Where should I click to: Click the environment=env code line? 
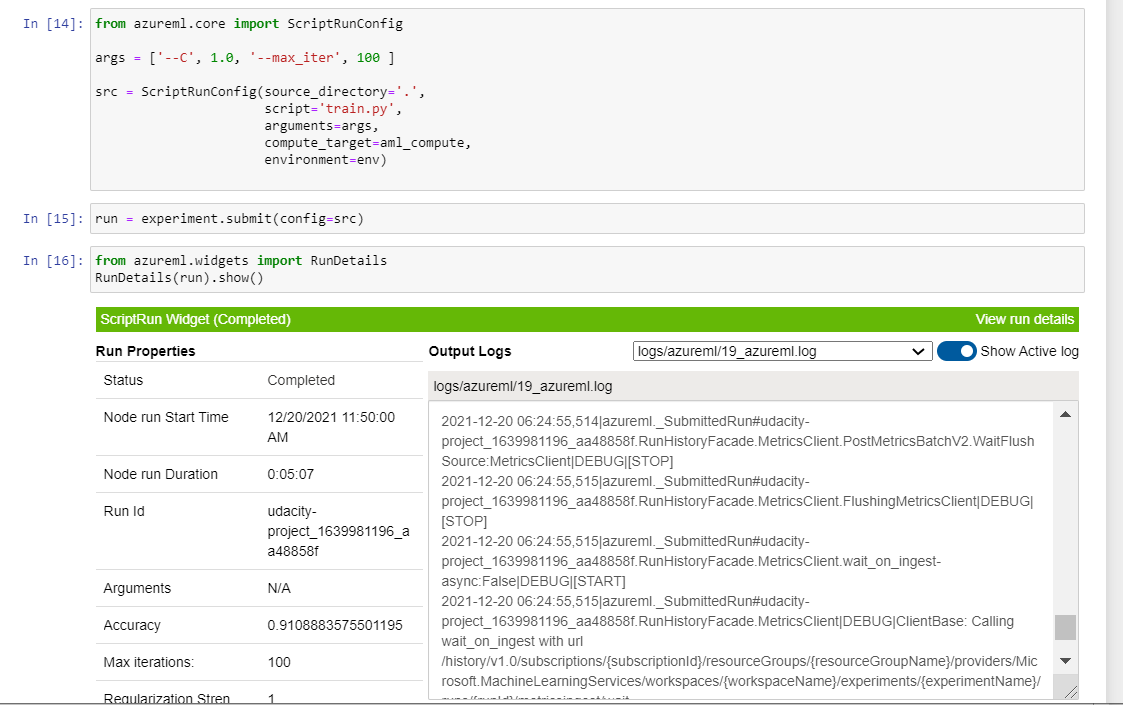click(325, 160)
